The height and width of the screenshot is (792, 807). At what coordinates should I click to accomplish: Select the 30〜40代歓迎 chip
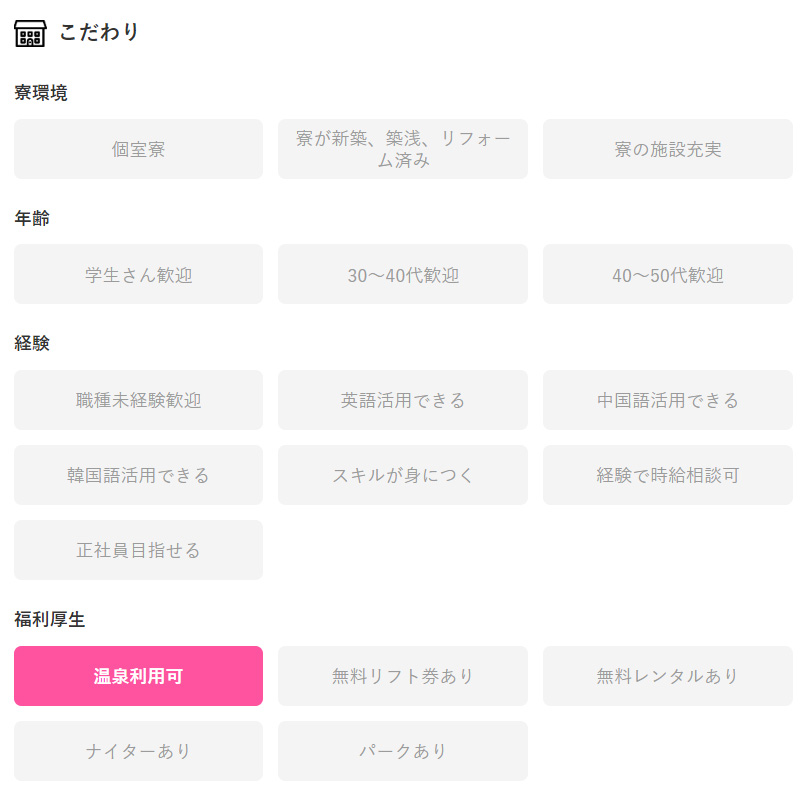[403, 274]
